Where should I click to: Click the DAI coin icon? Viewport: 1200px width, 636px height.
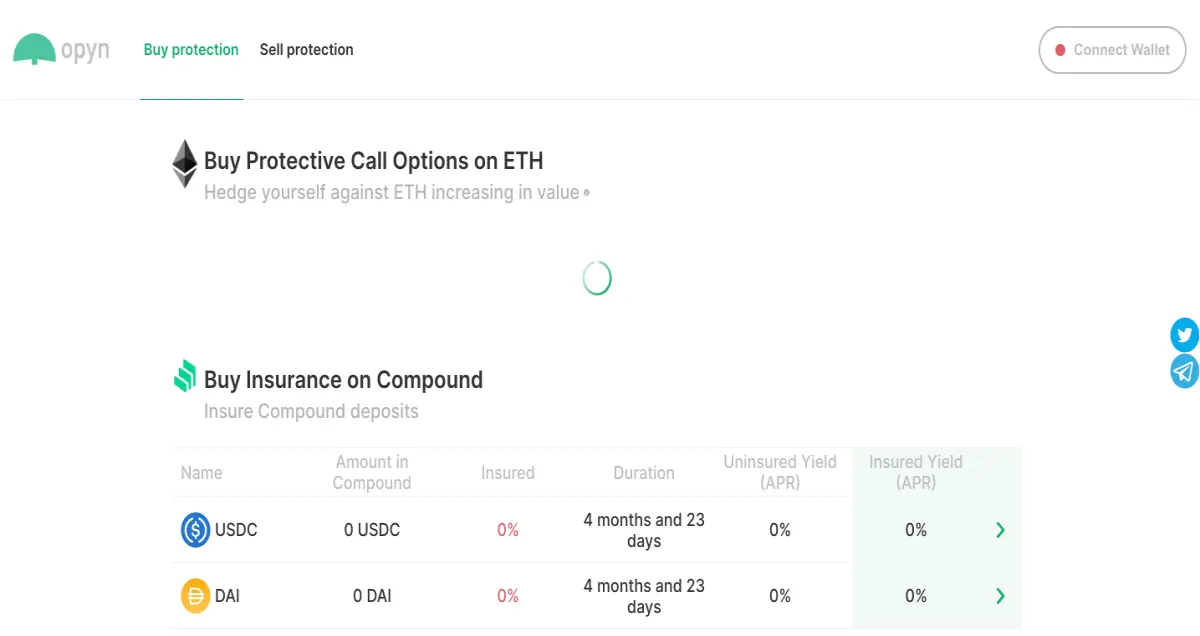[x=195, y=596]
